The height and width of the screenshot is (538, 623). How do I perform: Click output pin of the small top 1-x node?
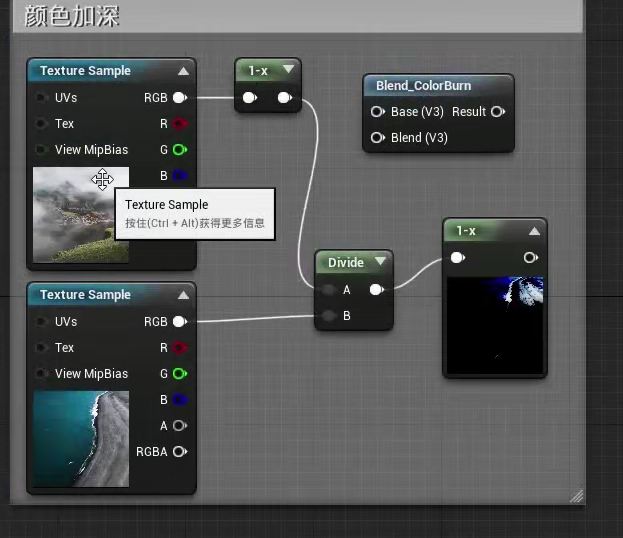pos(285,98)
